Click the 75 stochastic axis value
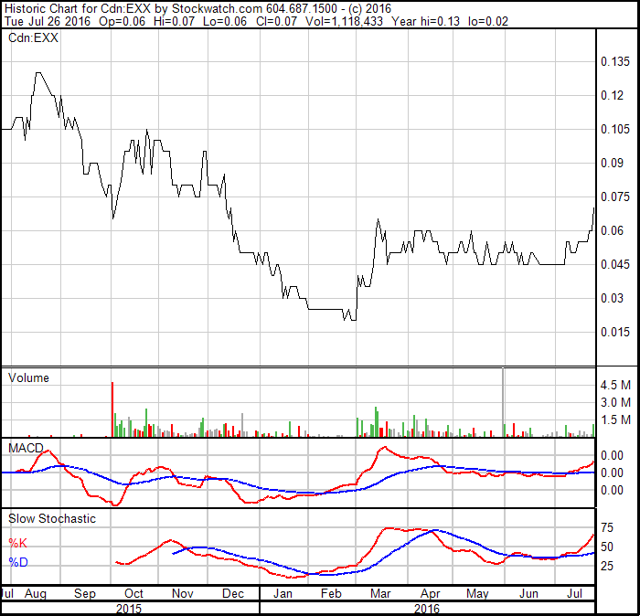The image size is (640, 616). 607,528
